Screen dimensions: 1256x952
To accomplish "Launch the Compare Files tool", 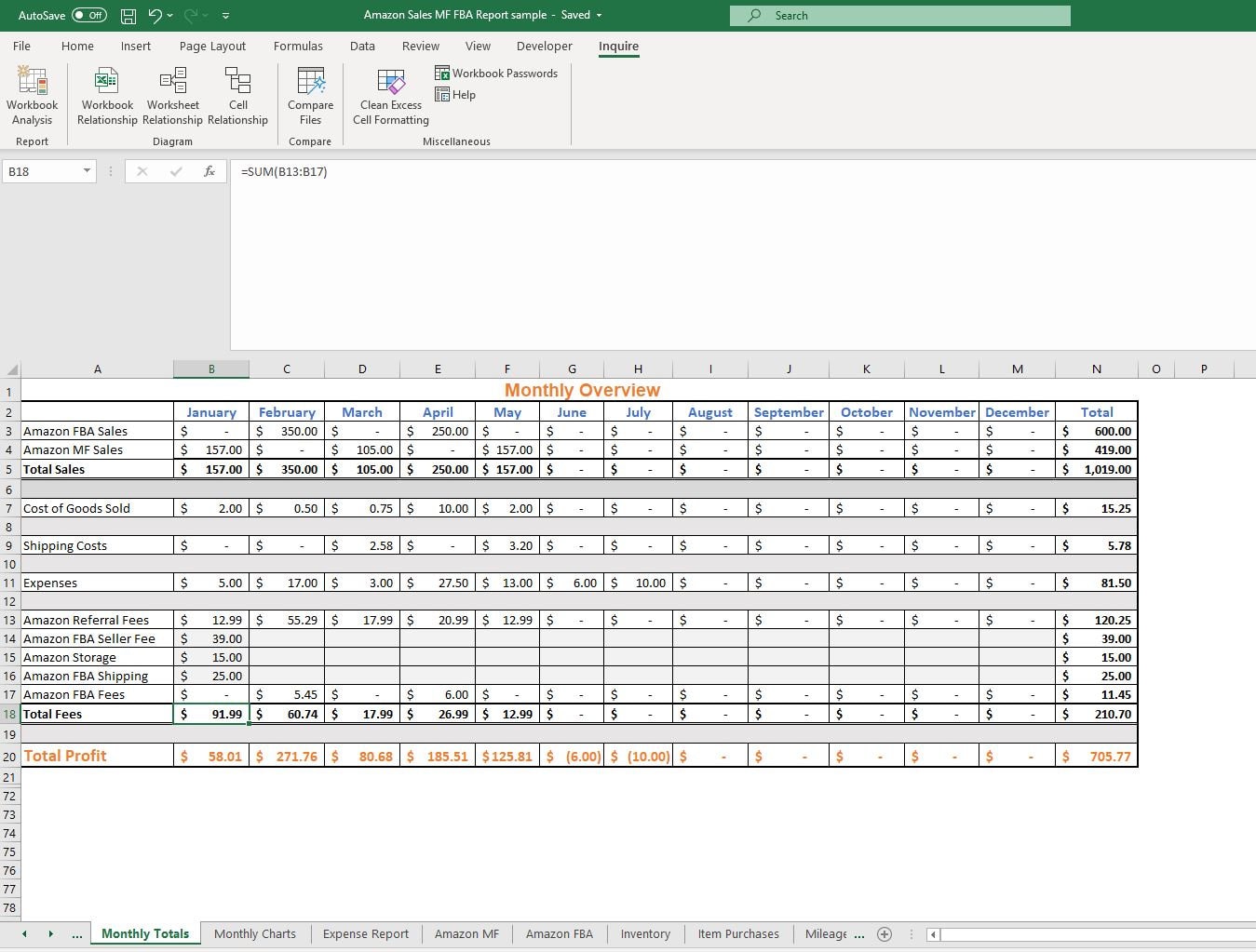I will [x=310, y=96].
